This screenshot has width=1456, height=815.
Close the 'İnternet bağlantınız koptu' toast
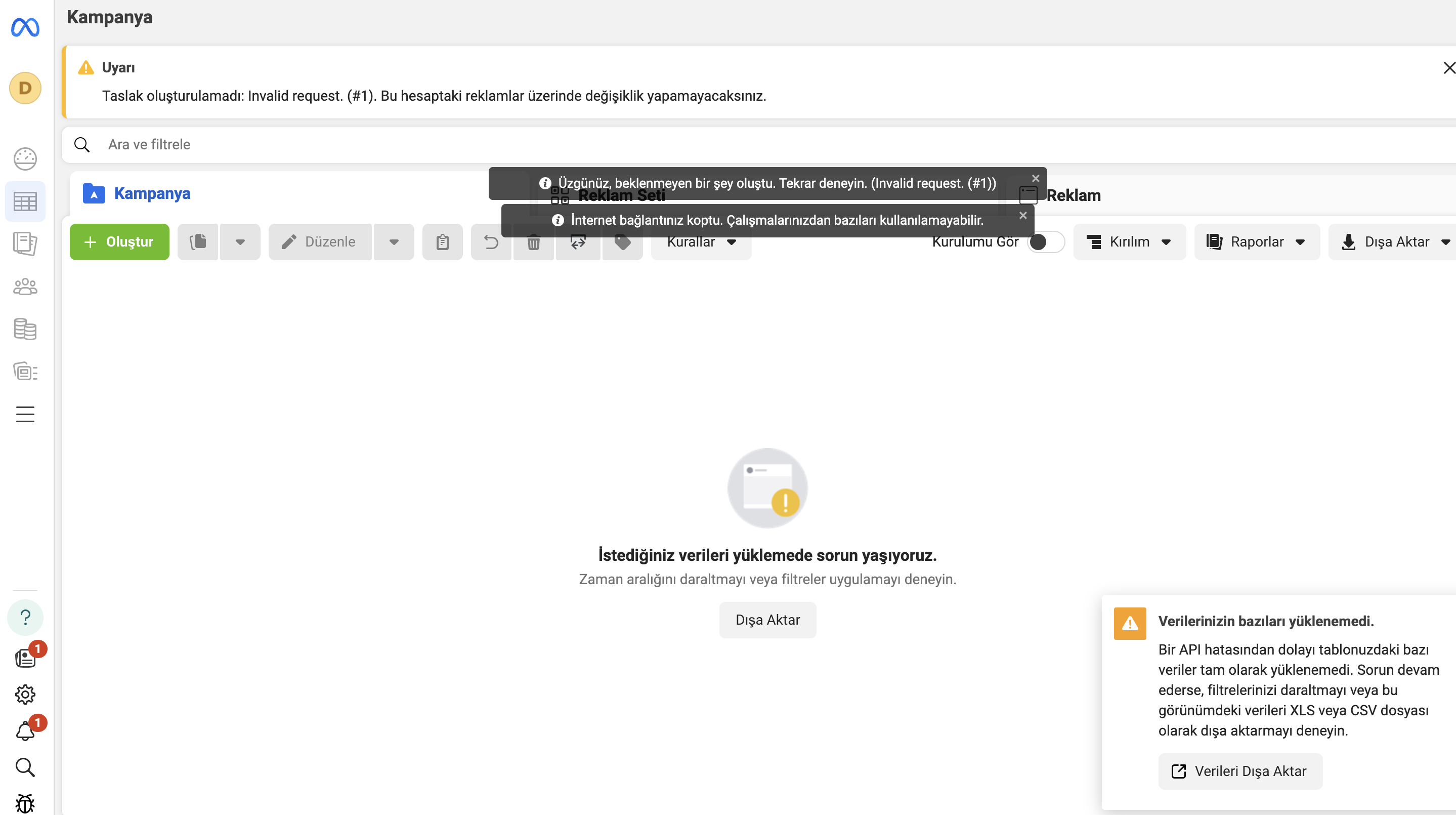click(x=1023, y=216)
